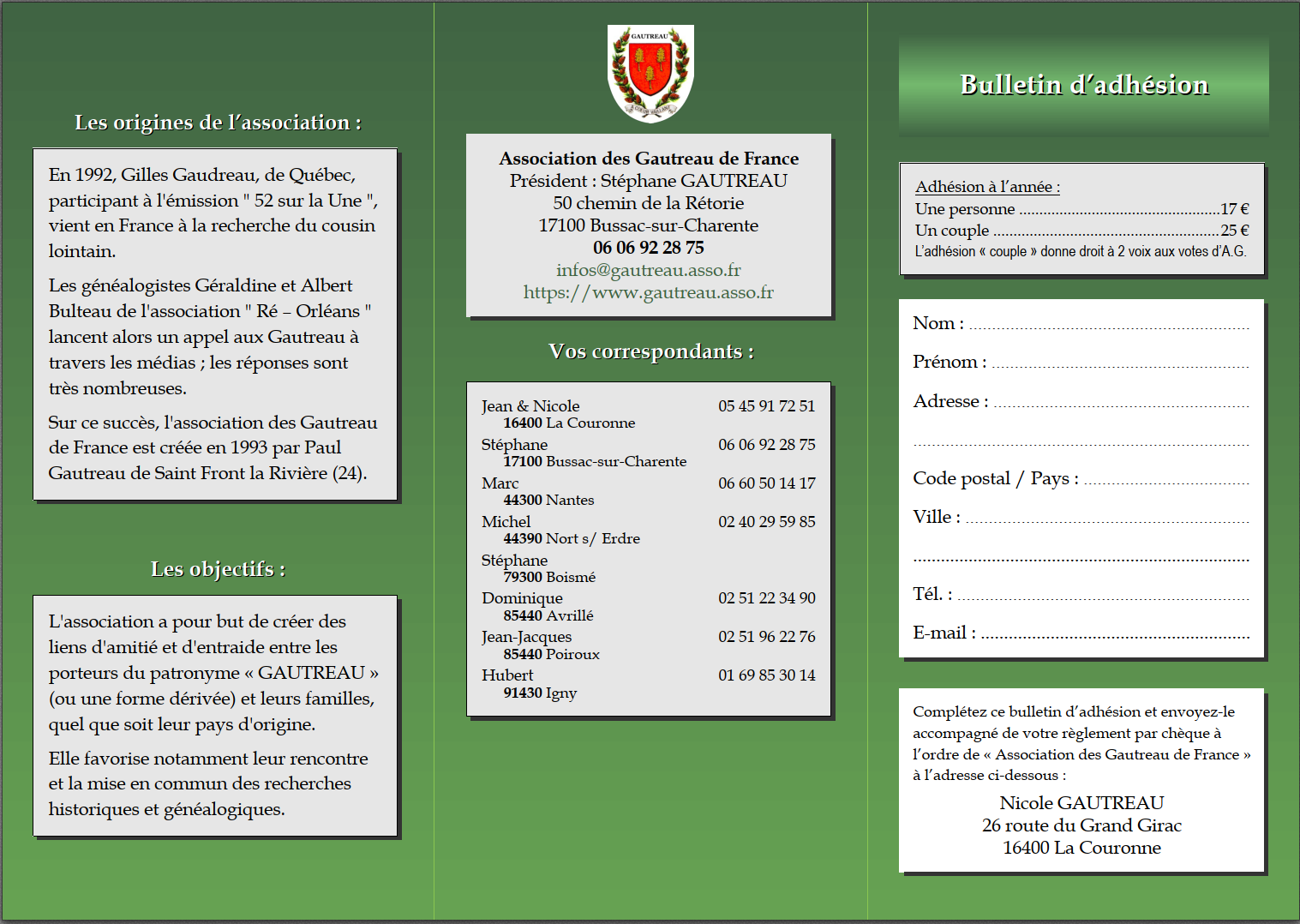This screenshot has height=924, width=1300.
Task: Click the Une personne 17 € price line
Action: 1081,209
